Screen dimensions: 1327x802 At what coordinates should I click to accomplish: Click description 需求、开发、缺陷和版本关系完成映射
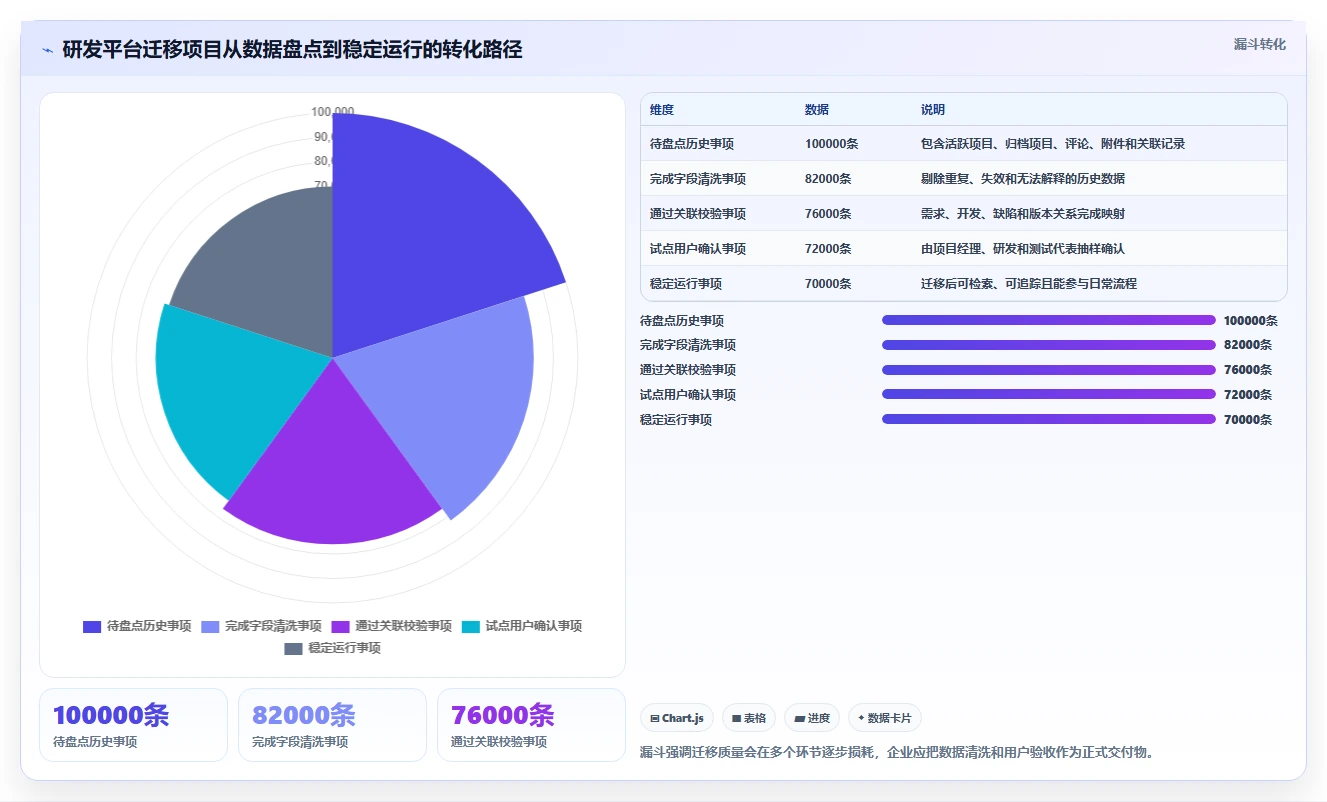[1023, 214]
